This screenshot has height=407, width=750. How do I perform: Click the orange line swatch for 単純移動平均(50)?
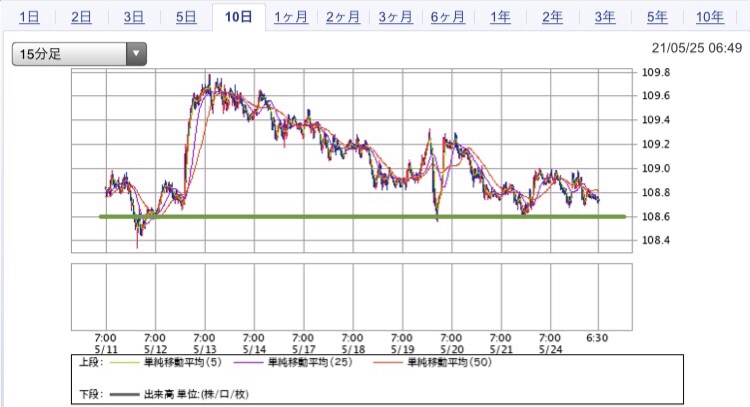click(x=387, y=363)
